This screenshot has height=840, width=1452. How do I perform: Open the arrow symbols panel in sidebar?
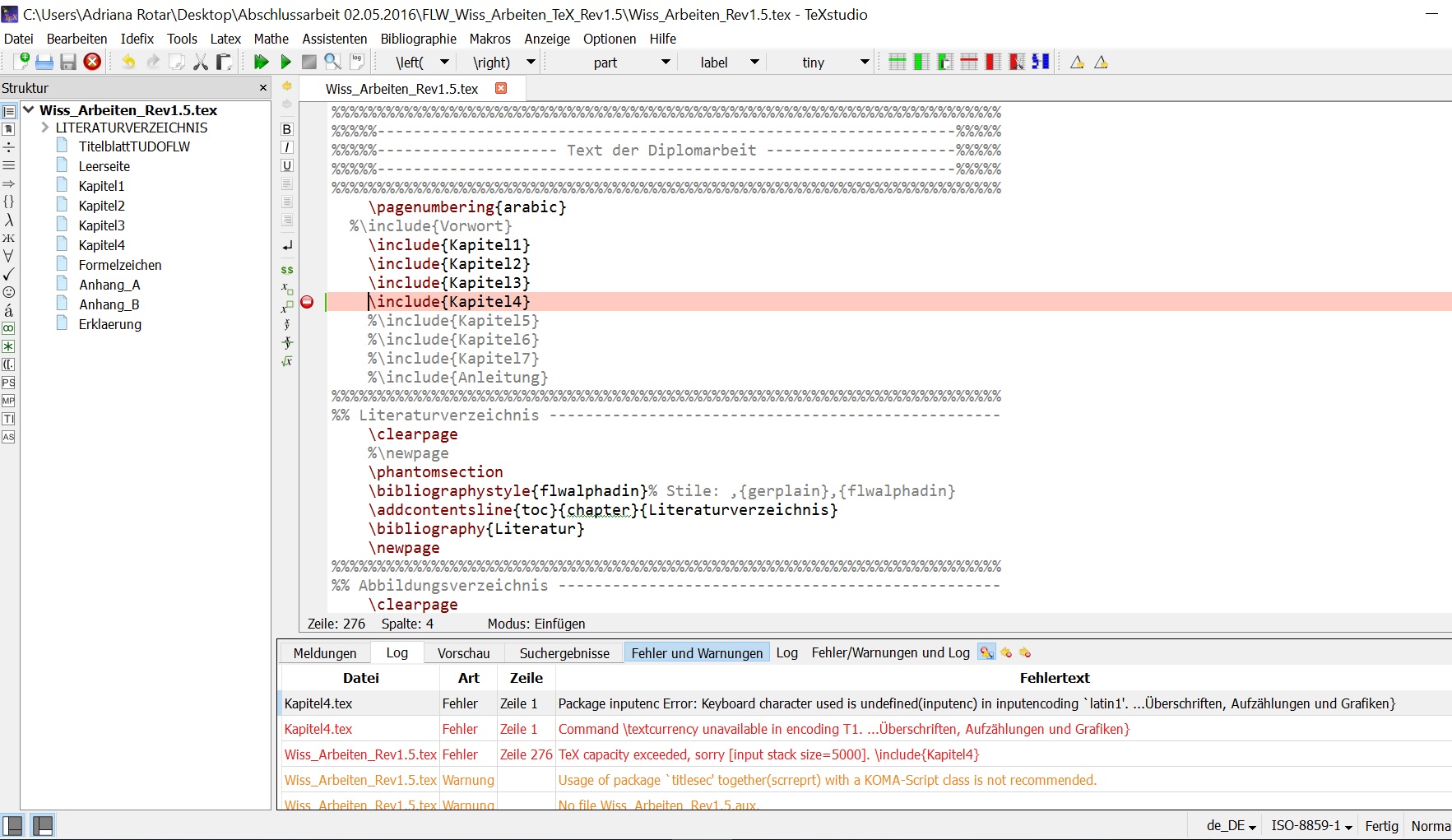(8, 183)
